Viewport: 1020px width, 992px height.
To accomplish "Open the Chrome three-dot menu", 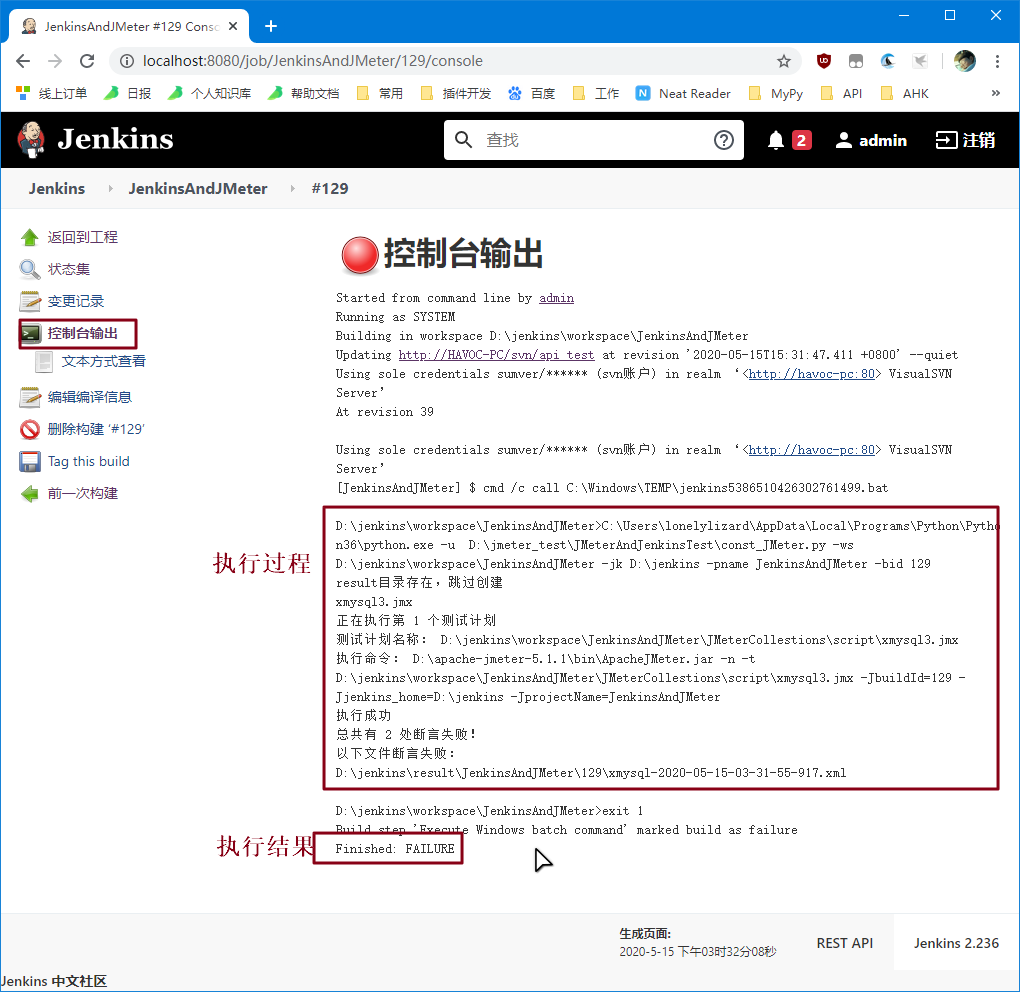I will point(997,61).
